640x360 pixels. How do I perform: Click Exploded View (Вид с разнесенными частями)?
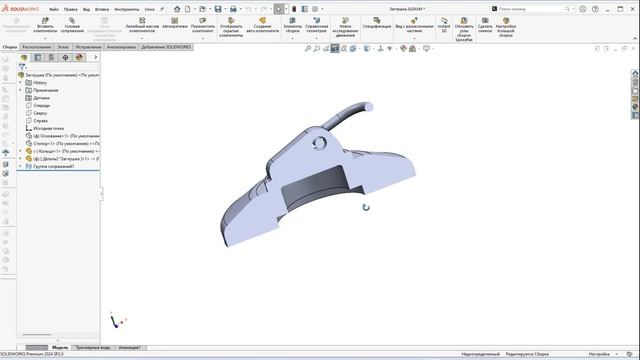(x=414, y=25)
